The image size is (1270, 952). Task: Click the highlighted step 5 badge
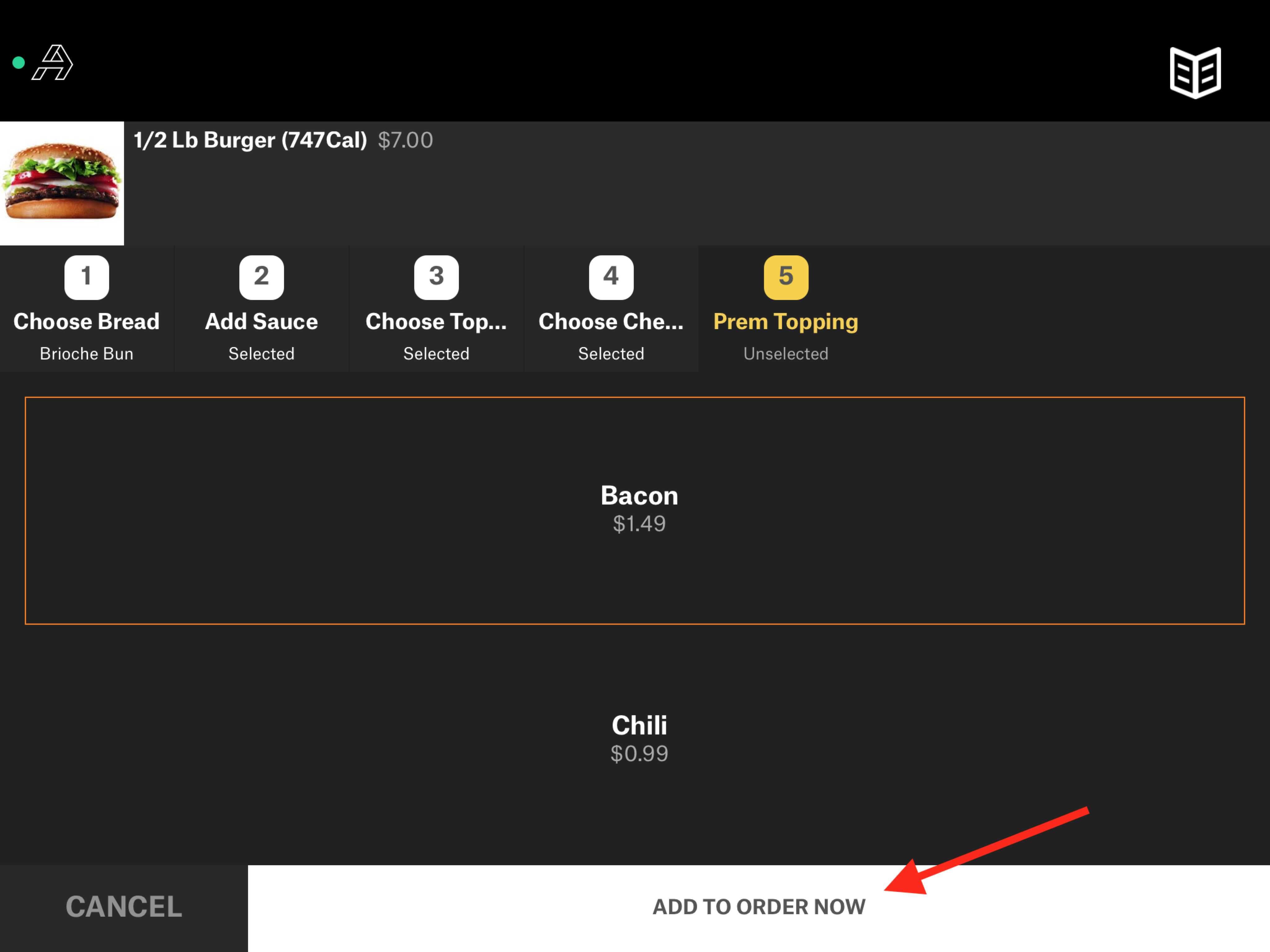point(785,277)
